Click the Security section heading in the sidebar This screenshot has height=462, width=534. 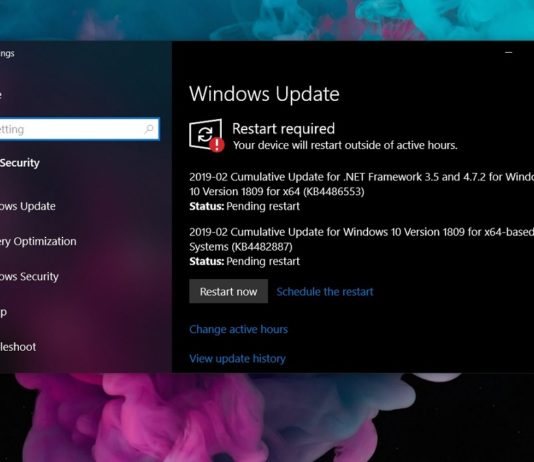pos(20,163)
